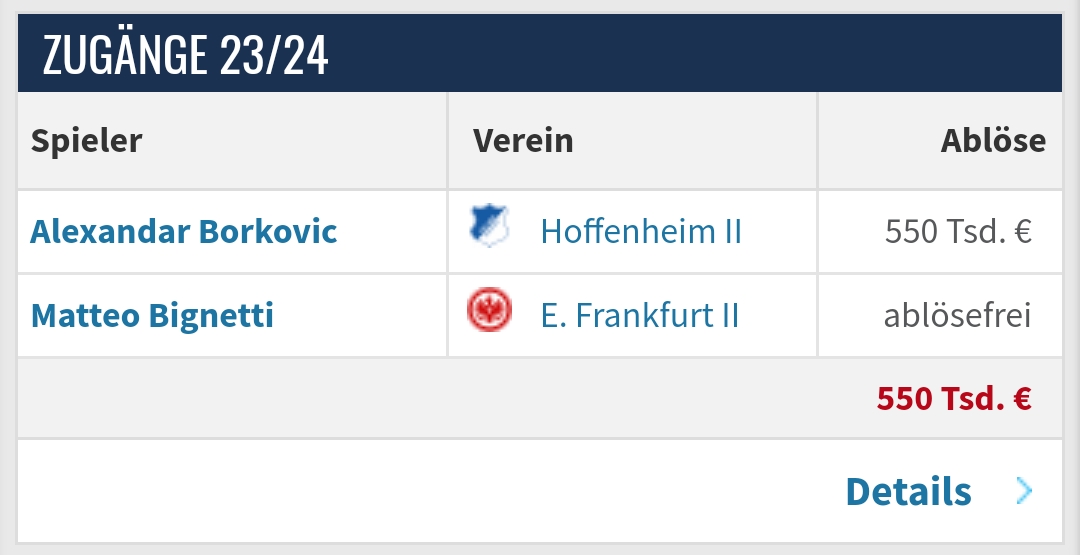Click the ablösefrei fee for Bignetti

pos(957,315)
